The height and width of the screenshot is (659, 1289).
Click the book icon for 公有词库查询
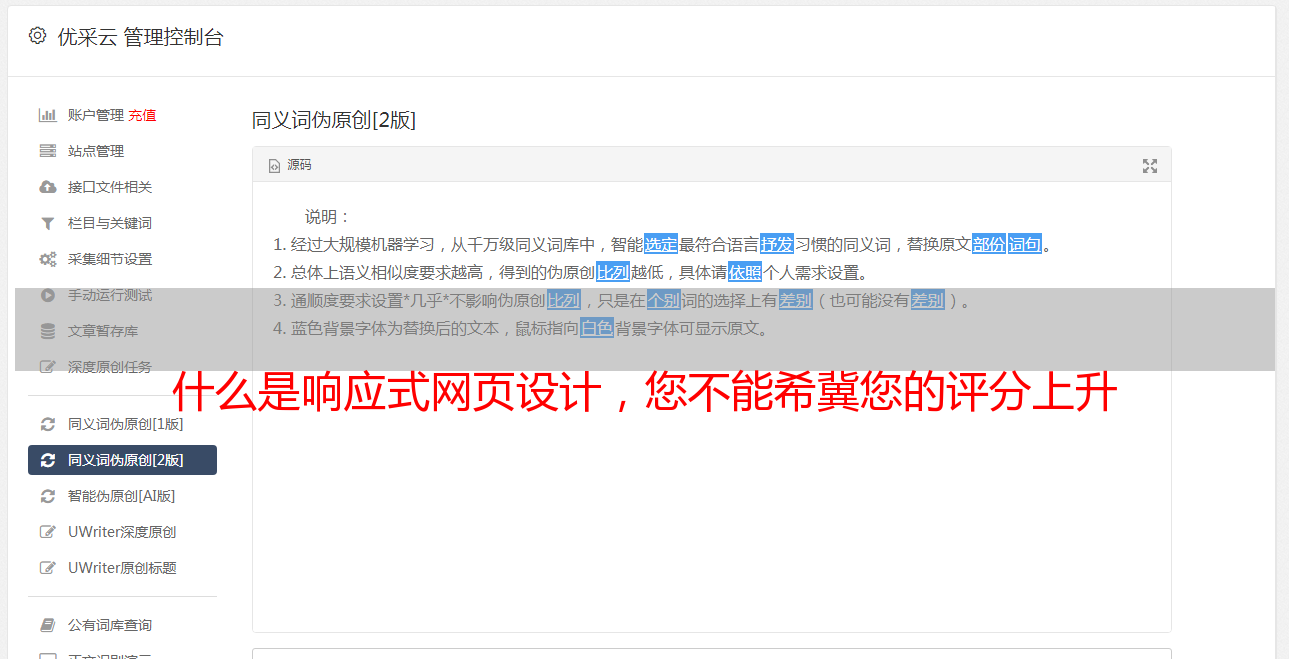click(47, 625)
